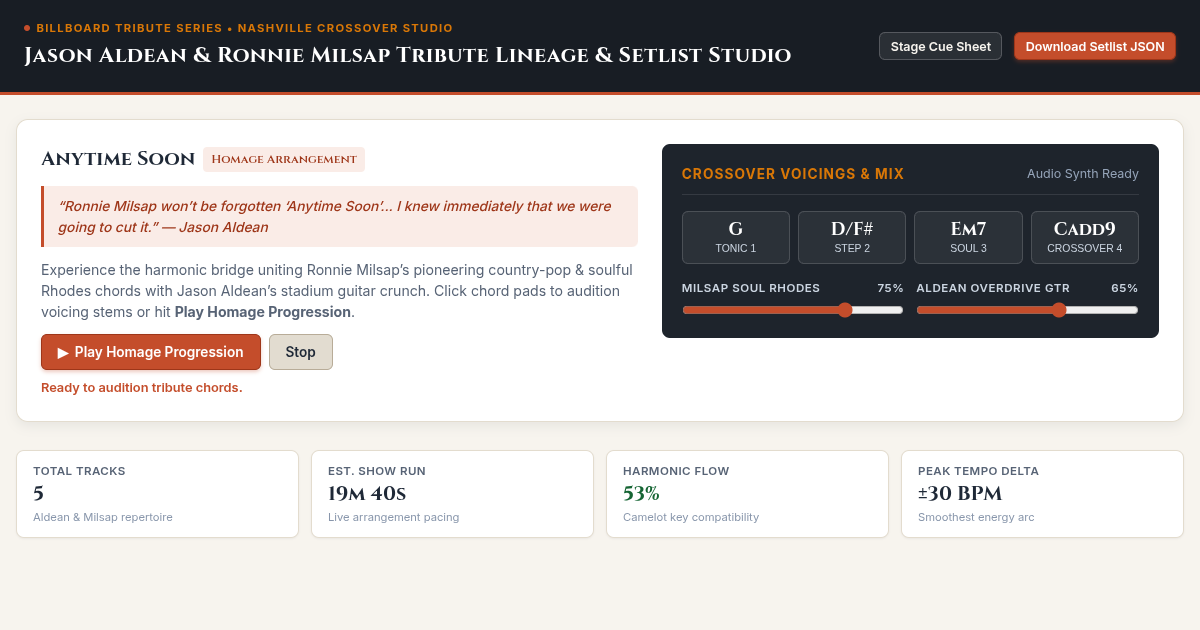Adjust the Aldean Overdrive GTR slider

[1027, 310]
